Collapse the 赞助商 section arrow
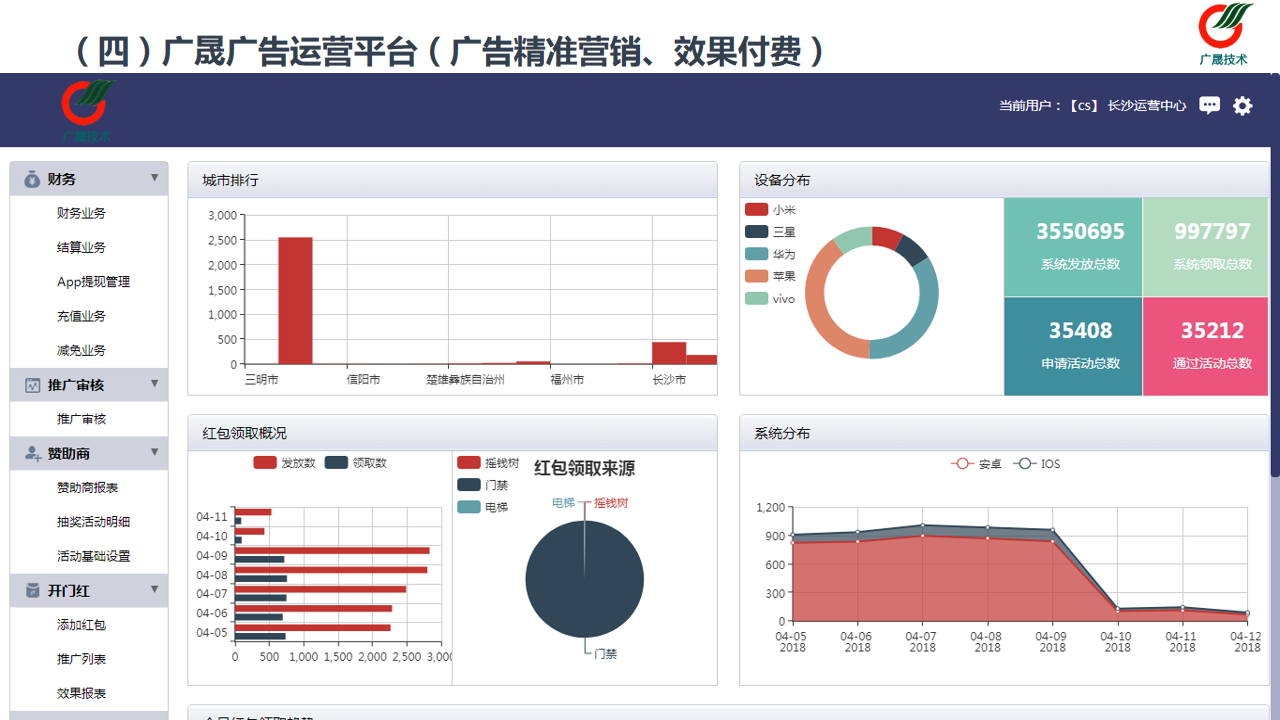Image resolution: width=1280 pixels, height=720 pixels. (x=154, y=453)
